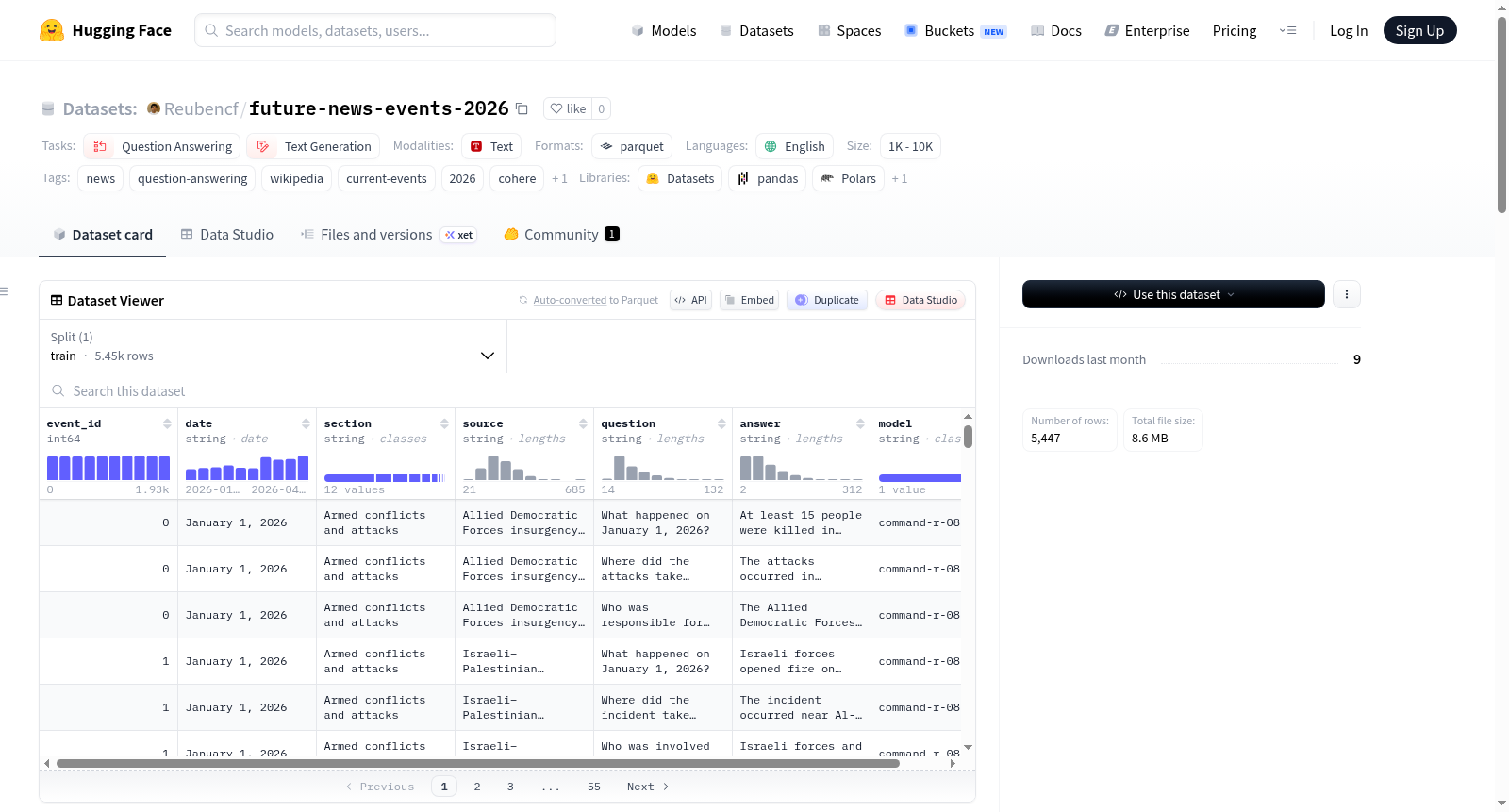The width and height of the screenshot is (1509, 812).
Task: Click the Sign Up button
Action: [x=1419, y=30]
